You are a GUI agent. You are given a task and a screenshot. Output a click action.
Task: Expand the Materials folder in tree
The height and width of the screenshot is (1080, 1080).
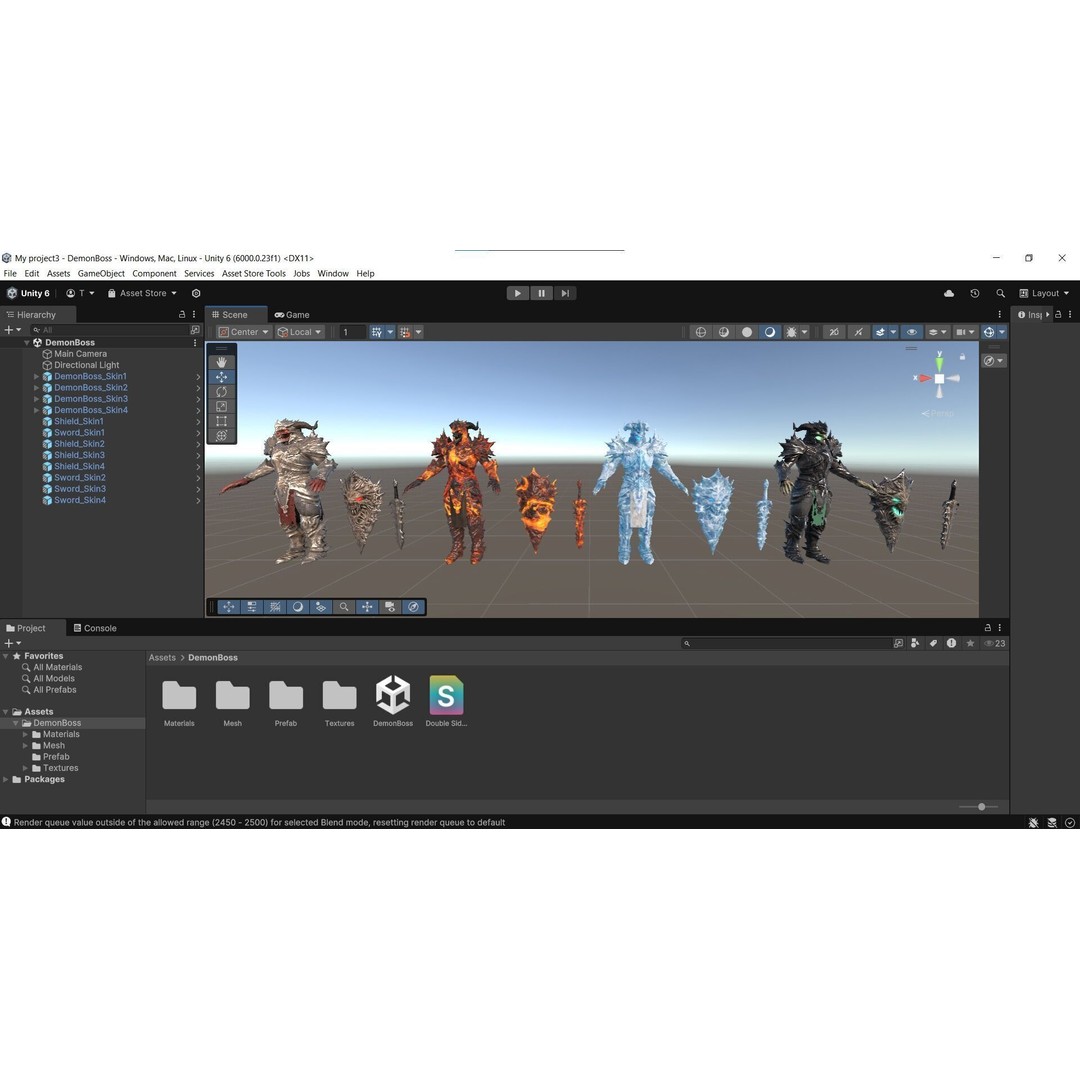point(25,734)
